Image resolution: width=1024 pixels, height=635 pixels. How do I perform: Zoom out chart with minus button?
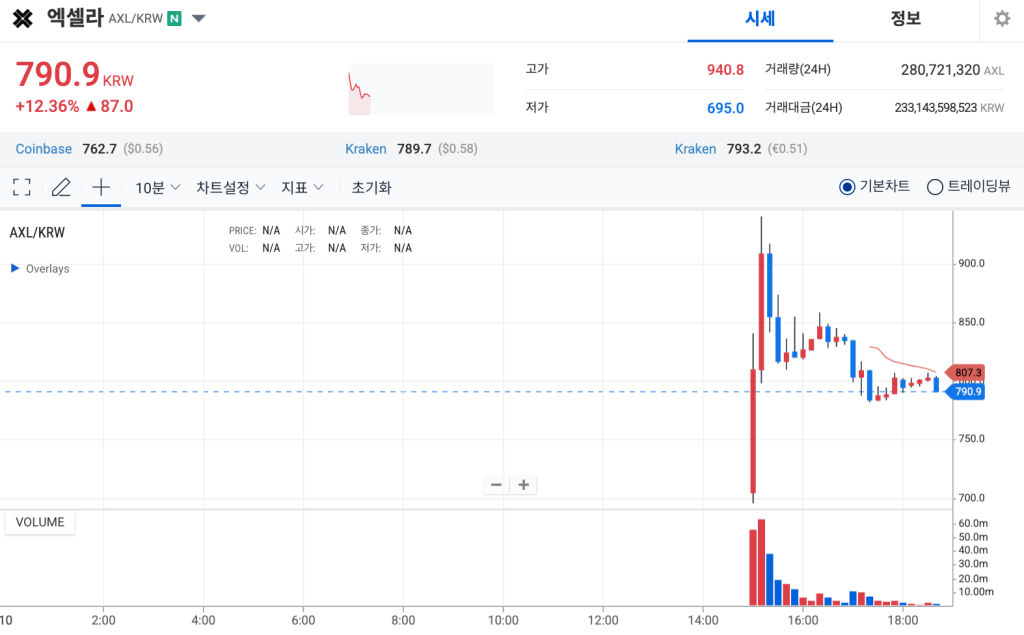(x=496, y=485)
